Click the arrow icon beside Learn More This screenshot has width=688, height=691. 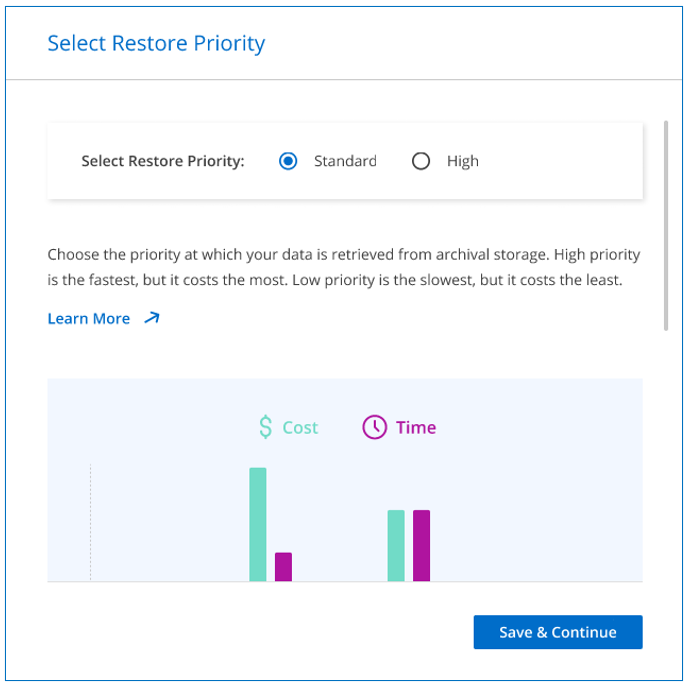[x=152, y=318]
